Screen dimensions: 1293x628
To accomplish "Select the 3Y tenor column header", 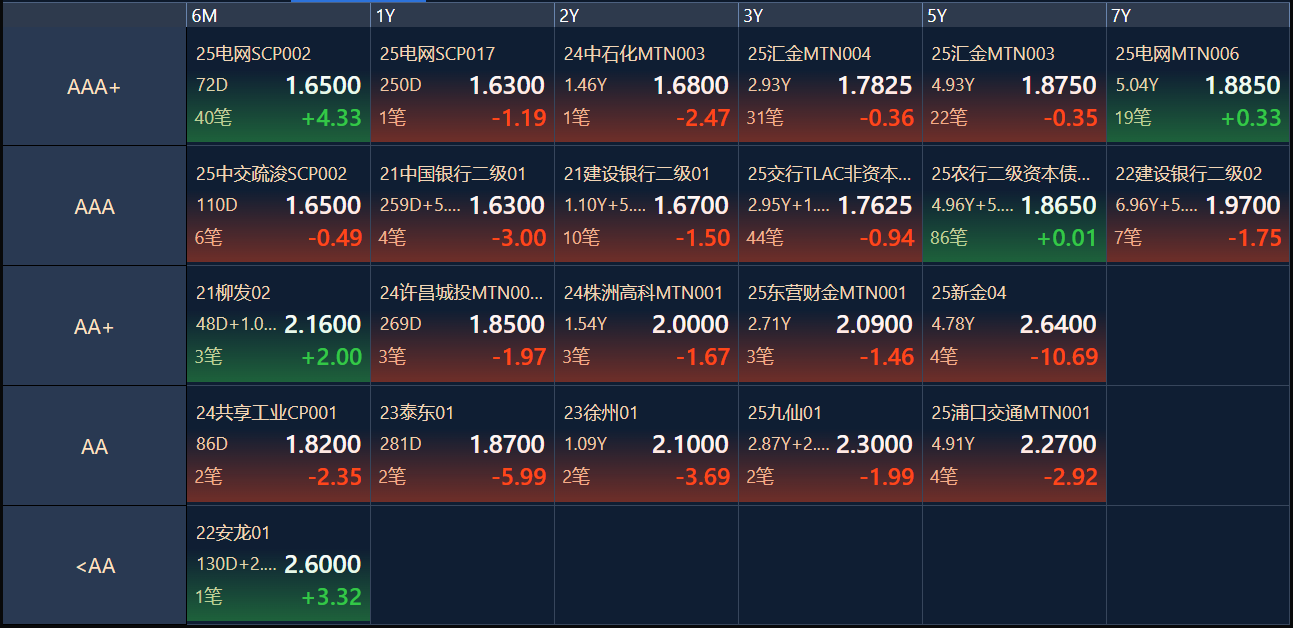I will 831,15.
